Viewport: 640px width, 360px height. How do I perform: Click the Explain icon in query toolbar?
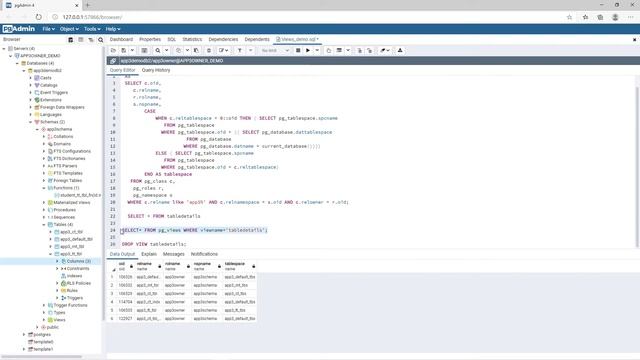point(329,50)
